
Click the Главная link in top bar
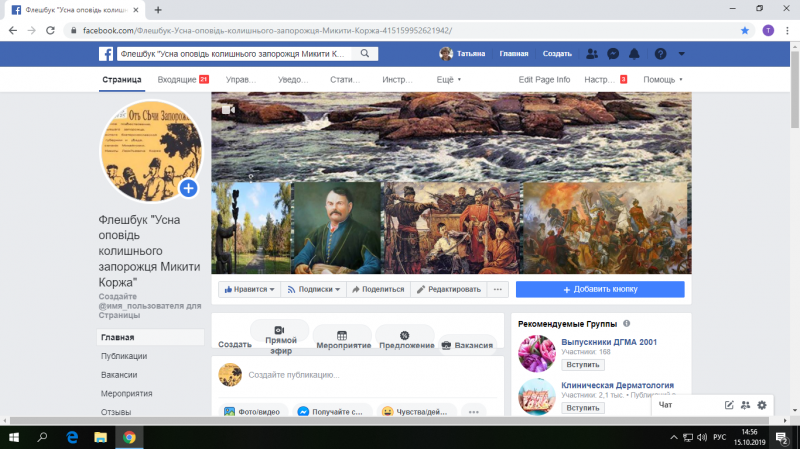point(514,54)
